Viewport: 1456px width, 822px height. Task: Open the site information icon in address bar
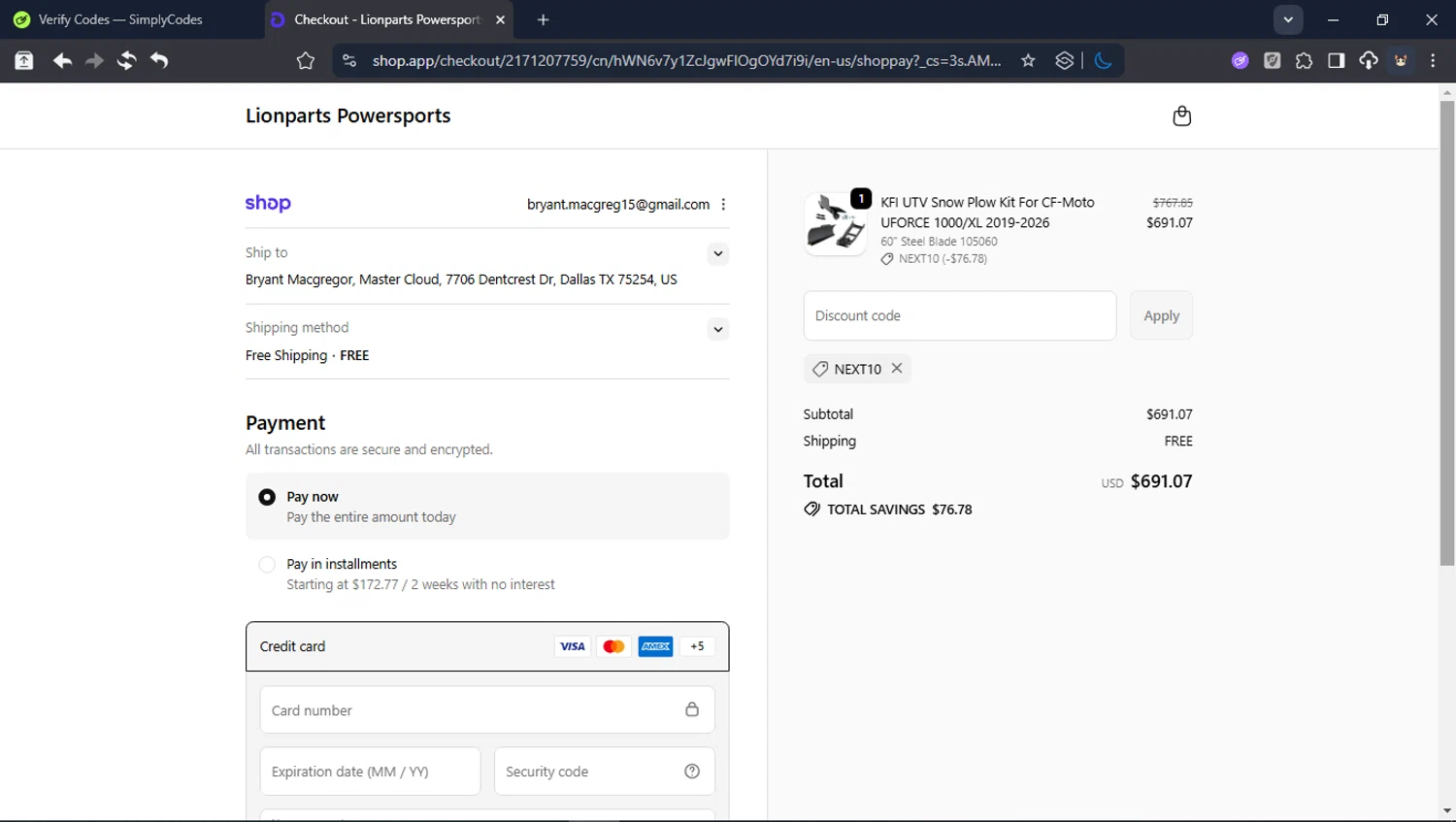coord(349,60)
